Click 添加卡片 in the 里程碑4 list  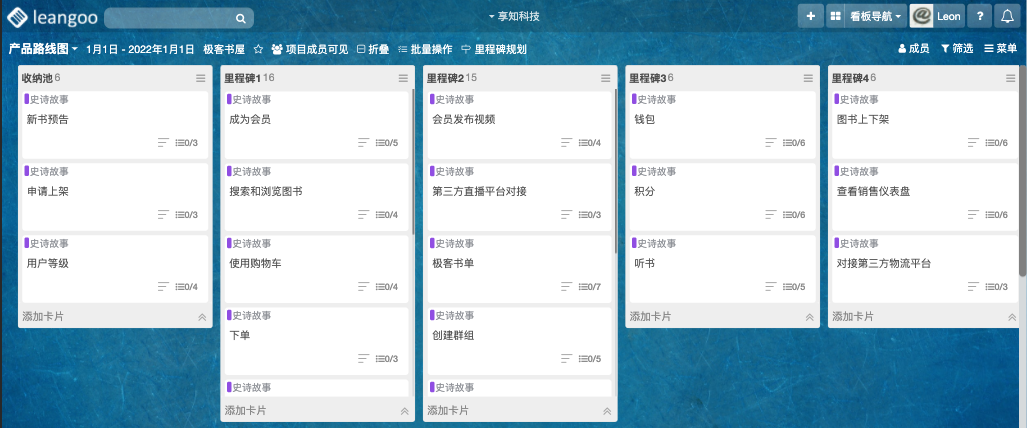853,316
